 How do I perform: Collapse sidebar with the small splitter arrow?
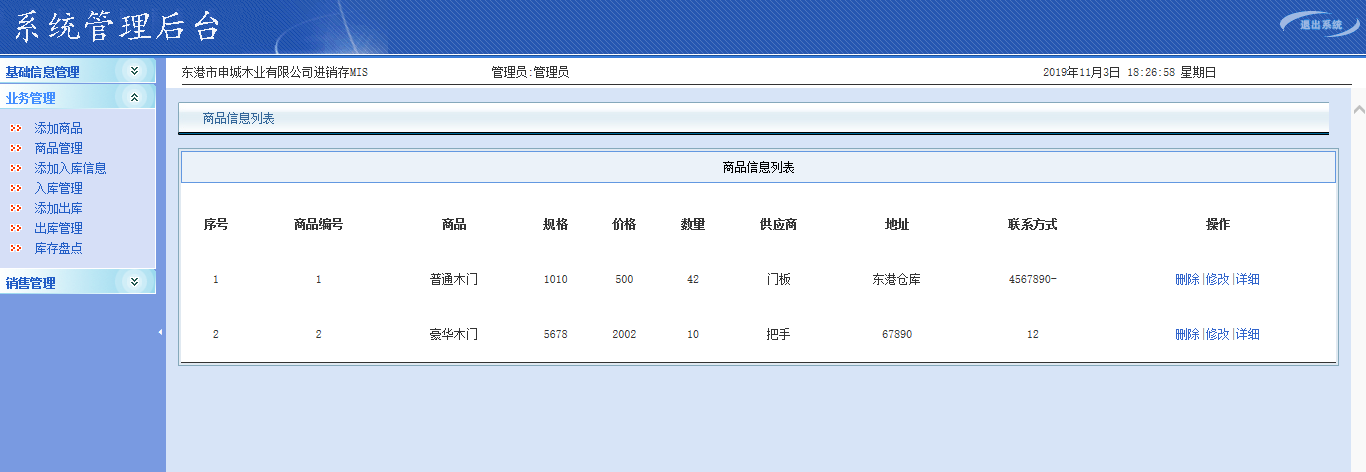(161, 331)
